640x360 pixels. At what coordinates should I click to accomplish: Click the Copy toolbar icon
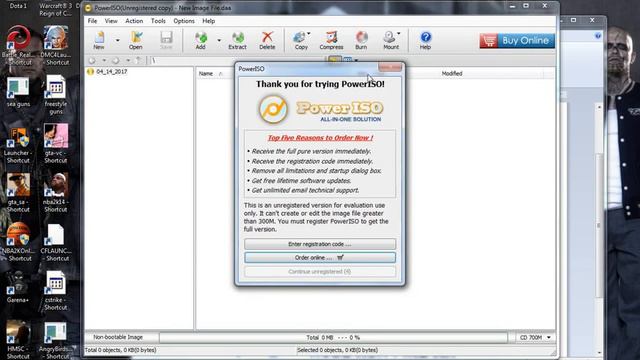(x=301, y=40)
